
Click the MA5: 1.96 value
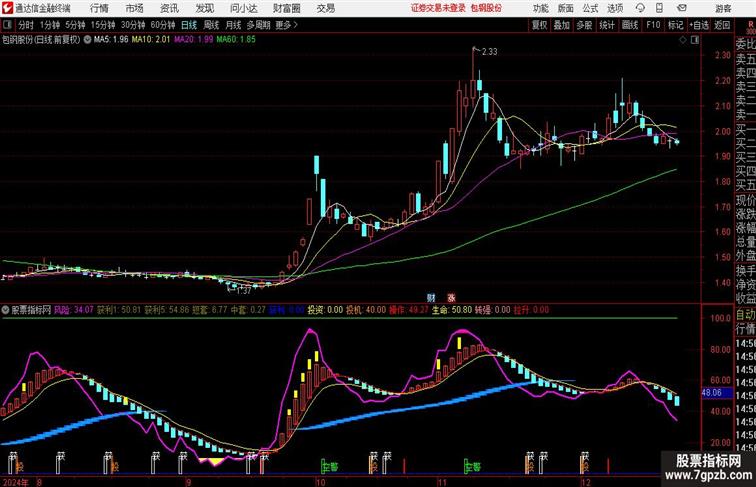(x=111, y=40)
